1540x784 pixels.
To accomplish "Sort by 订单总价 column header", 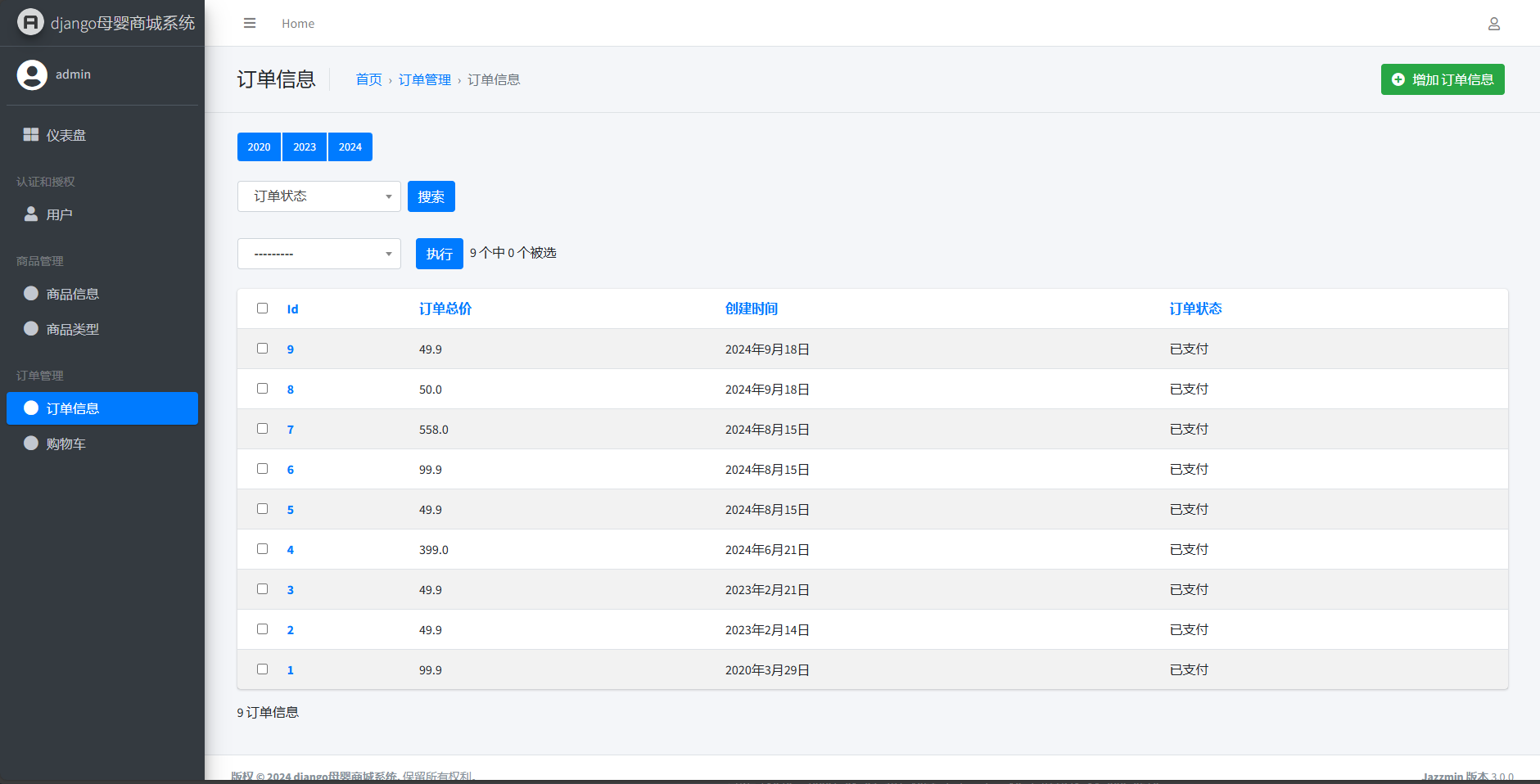I will point(445,309).
